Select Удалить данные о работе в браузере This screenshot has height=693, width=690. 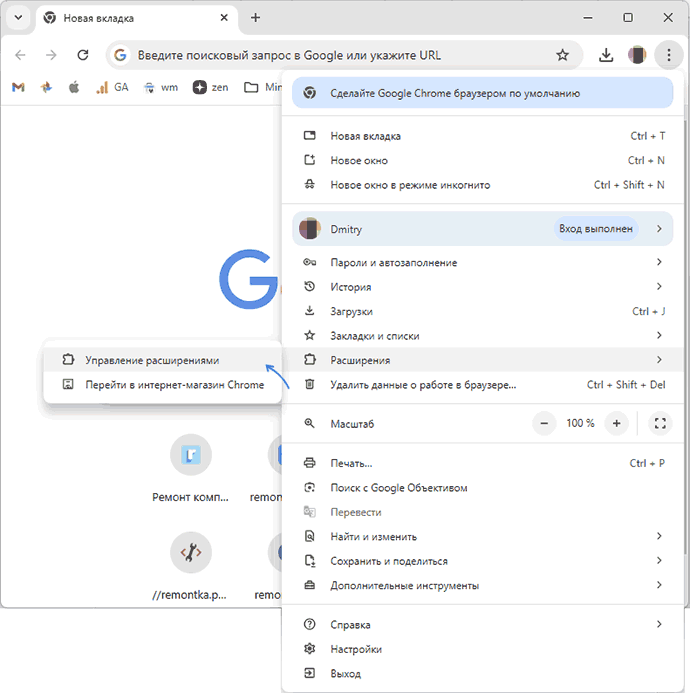(482, 385)
